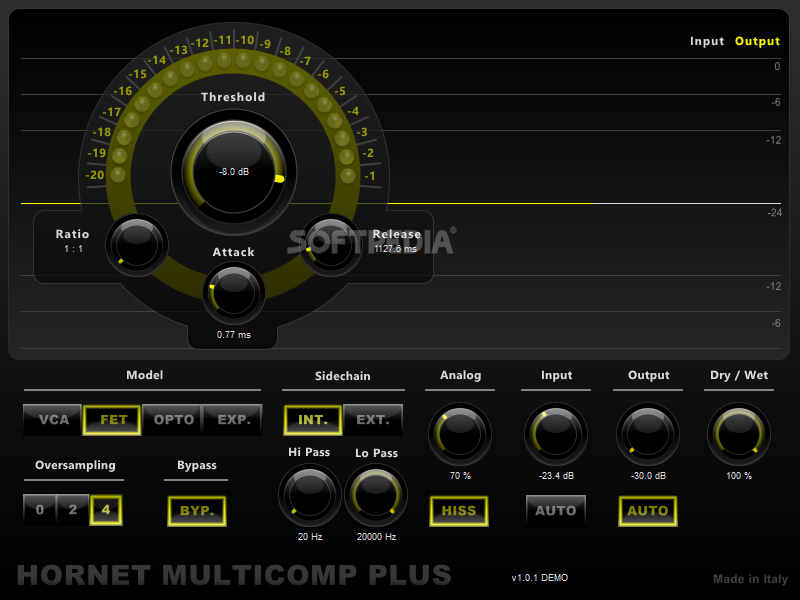Click the v1.0.1 DEMO version label
The width and height of the screenshot is (800, 600).
540,578
